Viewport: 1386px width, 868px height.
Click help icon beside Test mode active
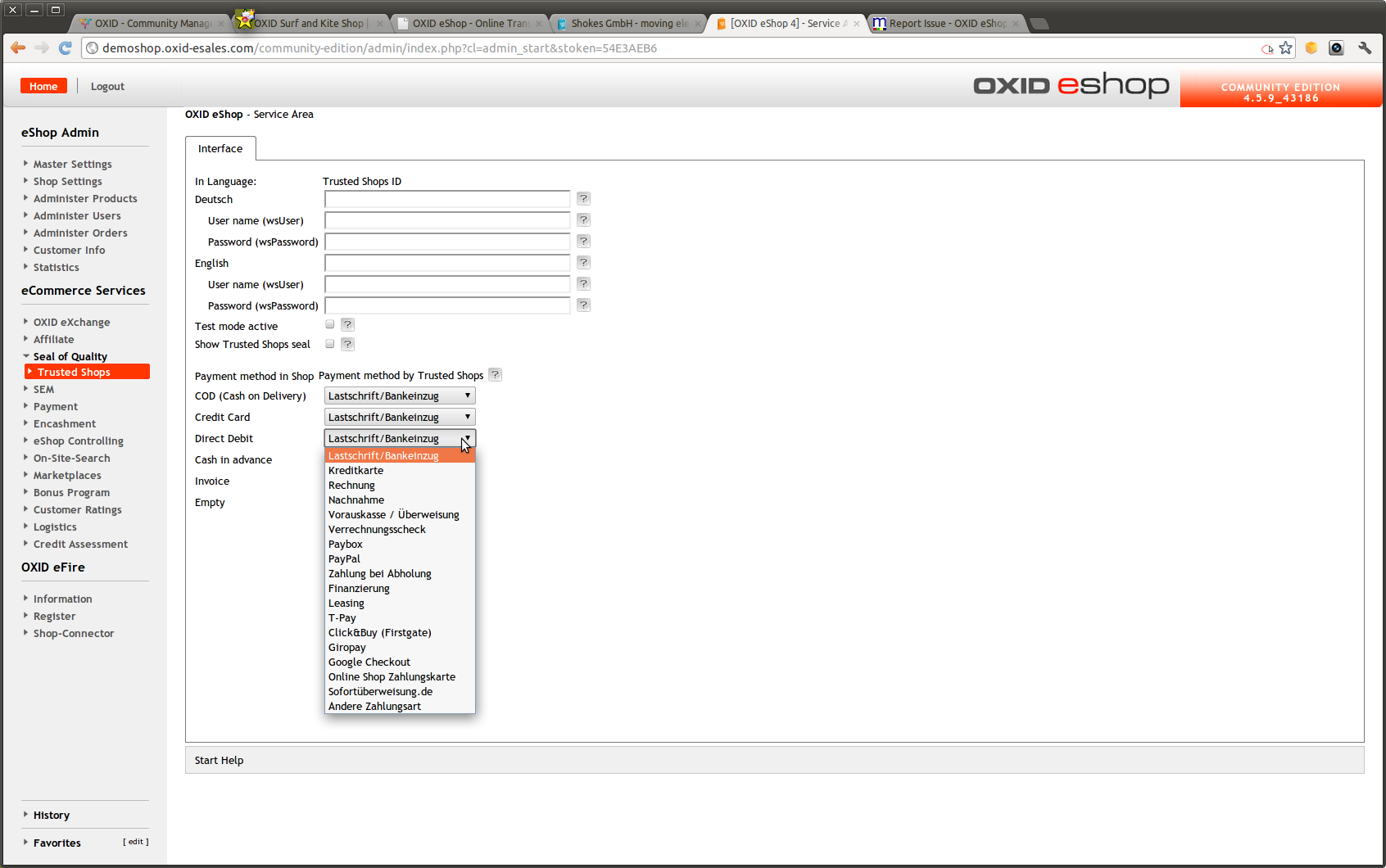tap(348, 325)
